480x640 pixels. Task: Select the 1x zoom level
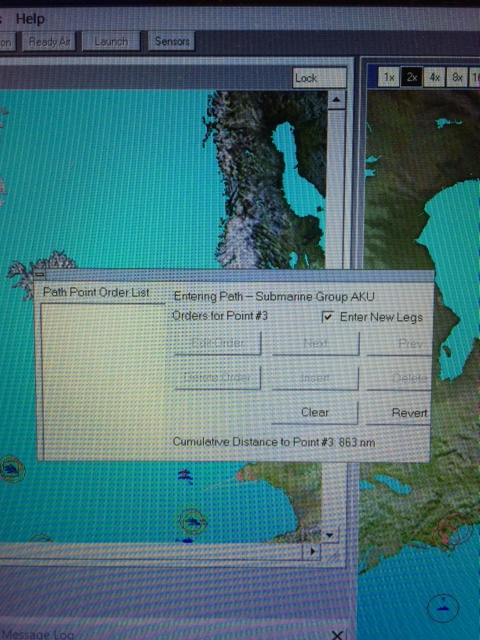[389, 77]
